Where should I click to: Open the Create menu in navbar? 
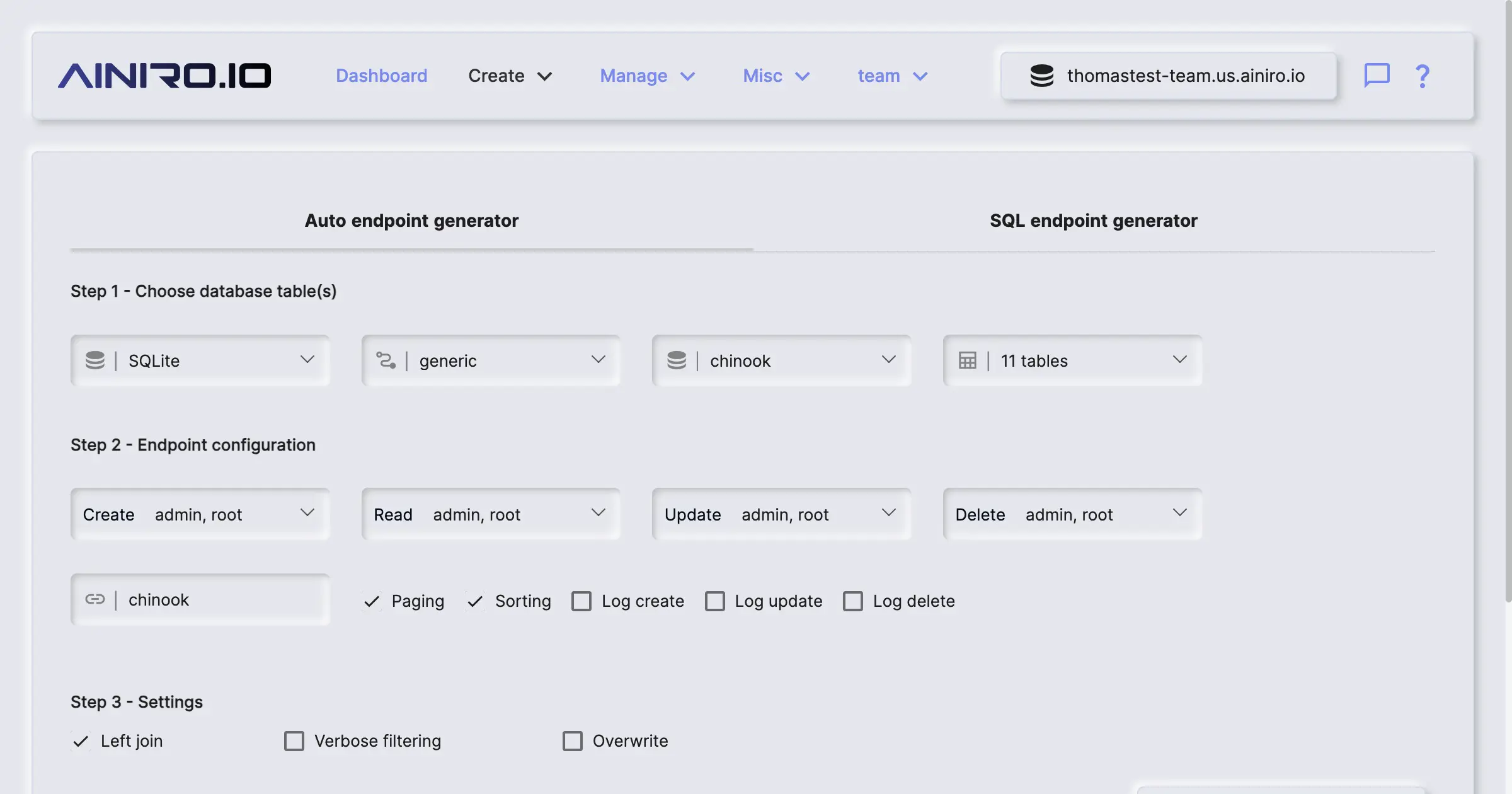coord(510,76)
